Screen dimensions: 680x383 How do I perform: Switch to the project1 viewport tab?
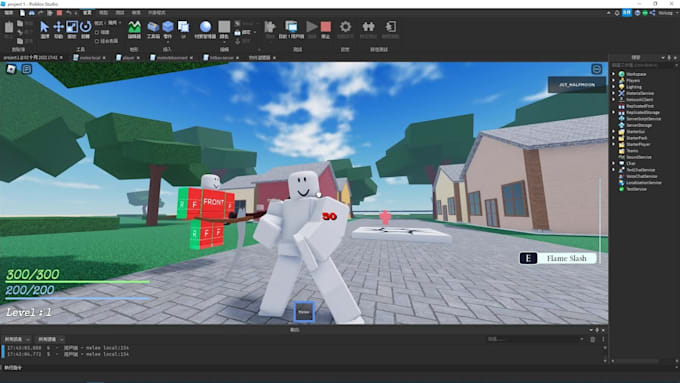[x=33, y=57]
